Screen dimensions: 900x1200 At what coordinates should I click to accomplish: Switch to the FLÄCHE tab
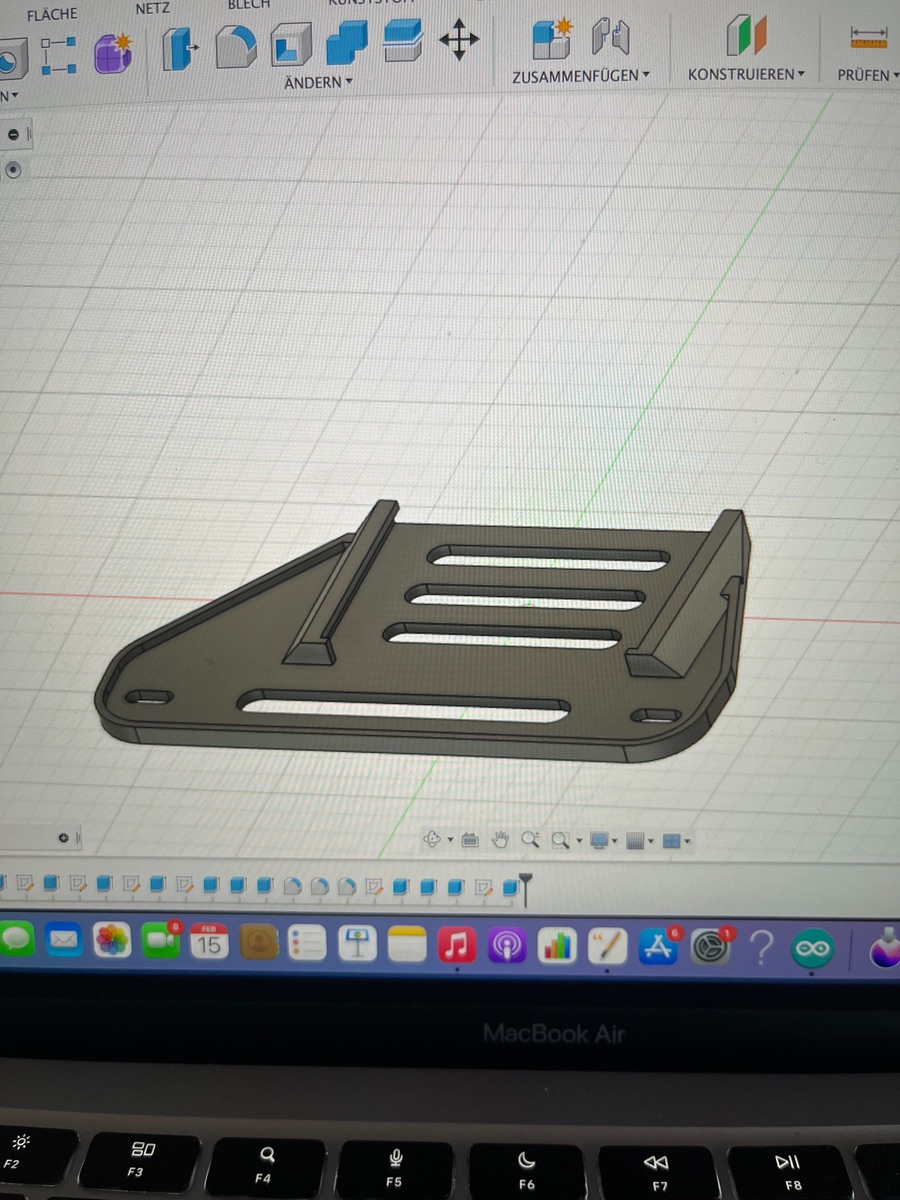52,15
